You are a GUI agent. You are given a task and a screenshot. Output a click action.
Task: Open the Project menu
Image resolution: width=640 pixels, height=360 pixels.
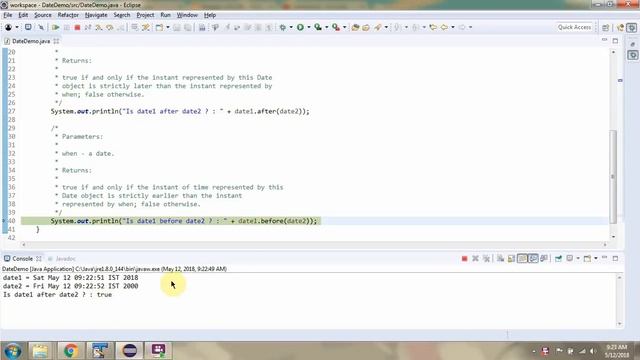(x=145, y=15)
